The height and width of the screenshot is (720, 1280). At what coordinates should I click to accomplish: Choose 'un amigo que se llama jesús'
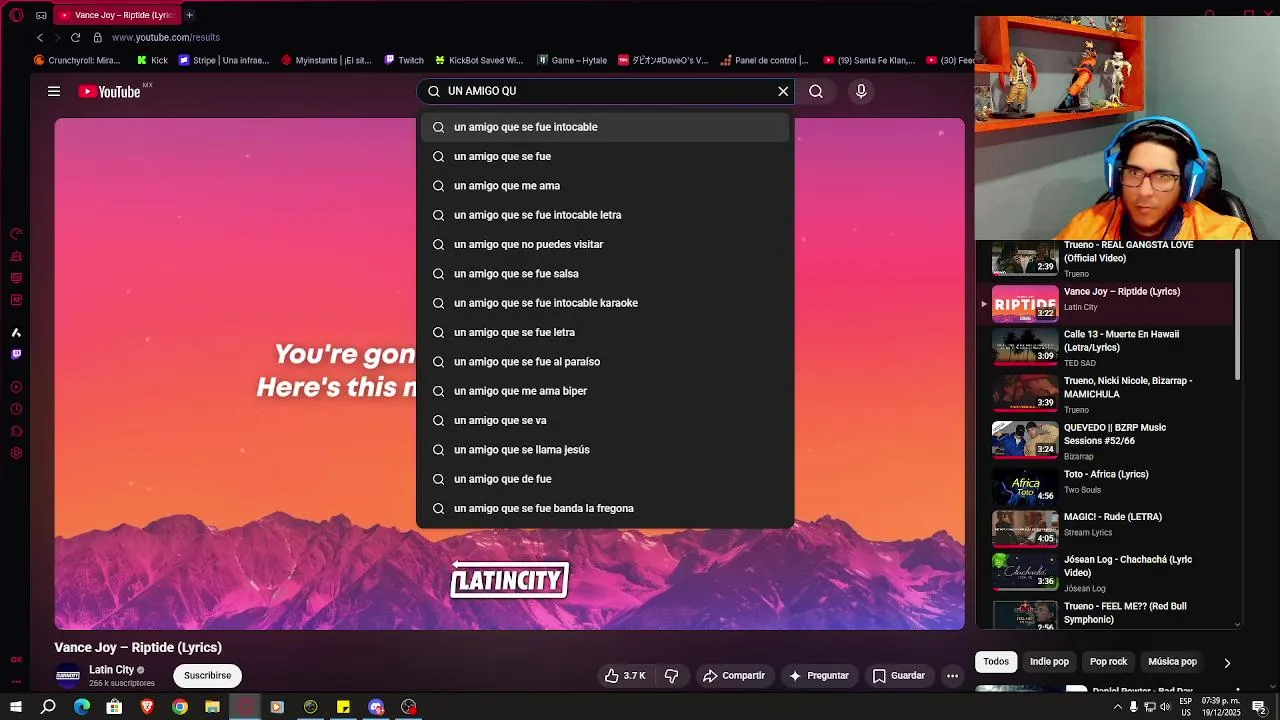tap(605, 450)
